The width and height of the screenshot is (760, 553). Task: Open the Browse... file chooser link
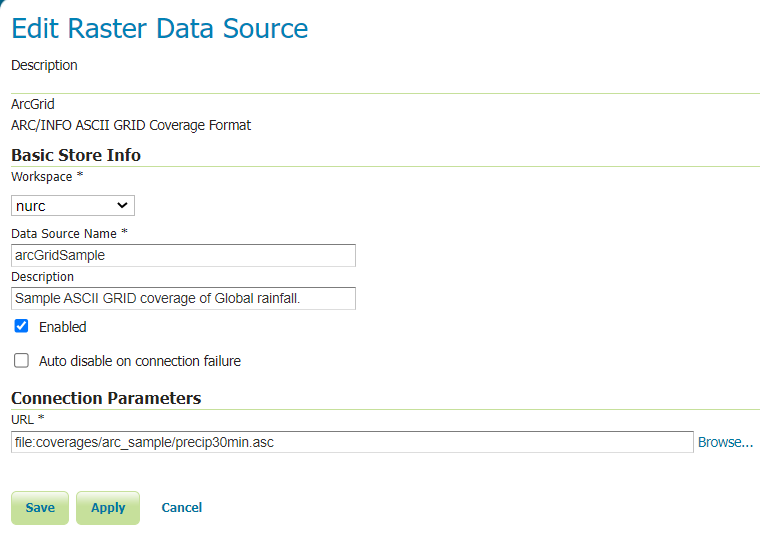click(725, 442)
